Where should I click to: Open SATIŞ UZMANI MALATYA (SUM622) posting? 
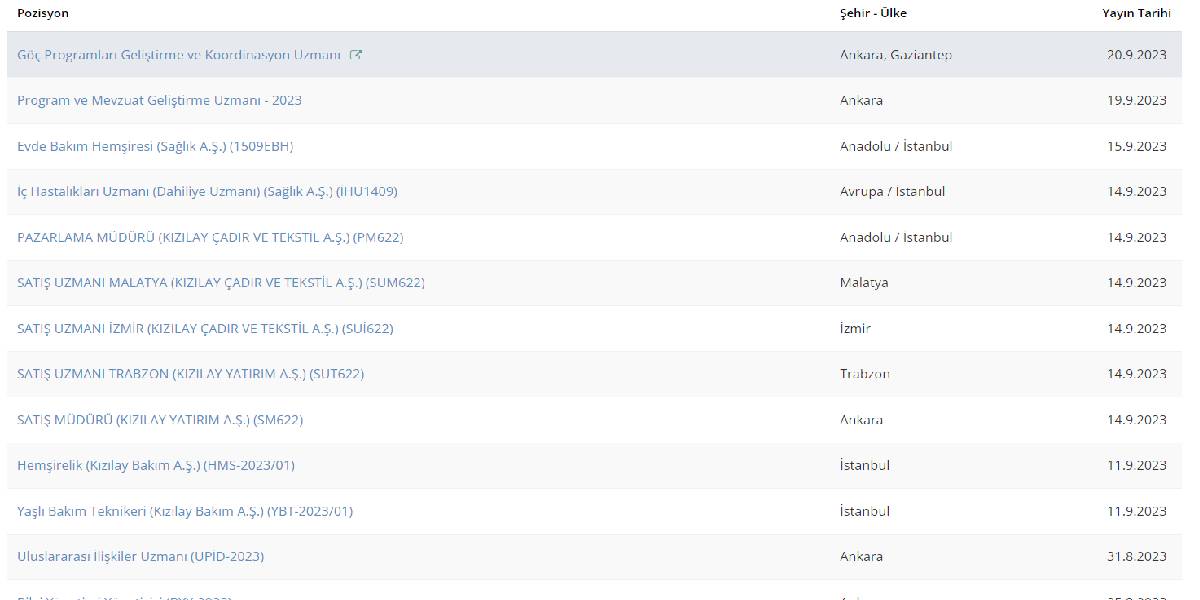(220, 282)
